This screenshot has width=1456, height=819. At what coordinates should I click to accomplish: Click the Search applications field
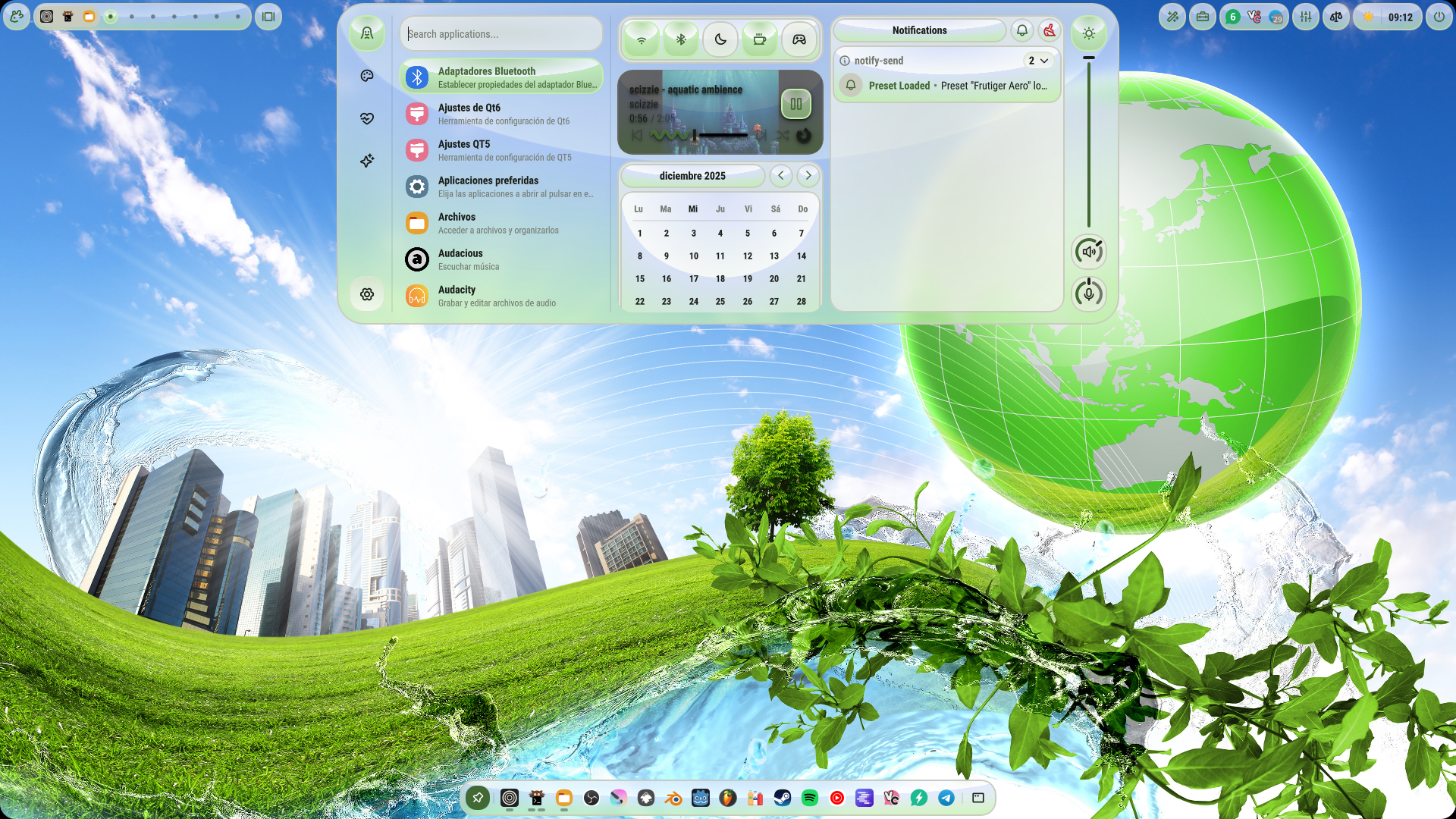pos(500,34)
